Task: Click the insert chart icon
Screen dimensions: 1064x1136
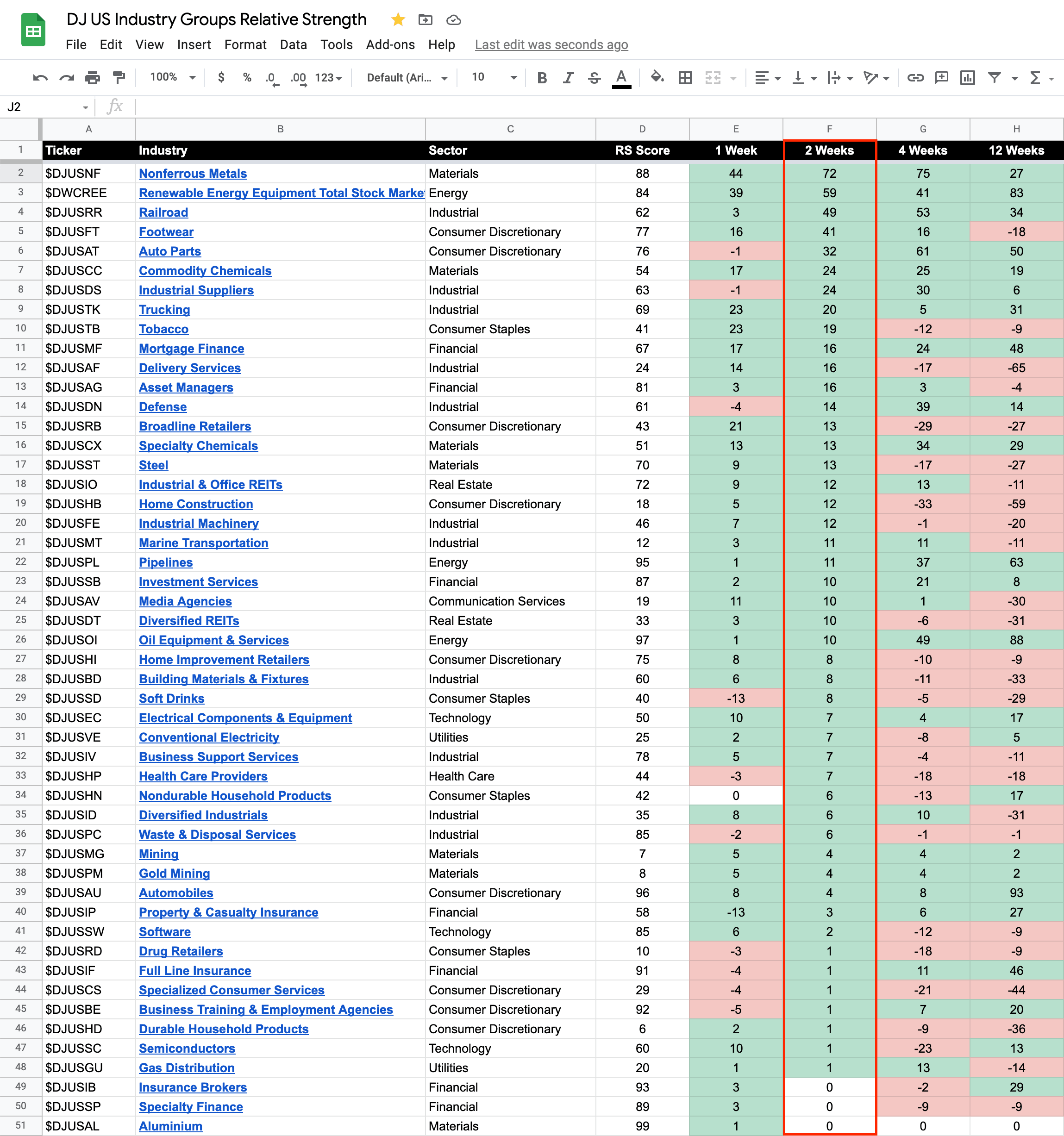Action: (967, 78)
